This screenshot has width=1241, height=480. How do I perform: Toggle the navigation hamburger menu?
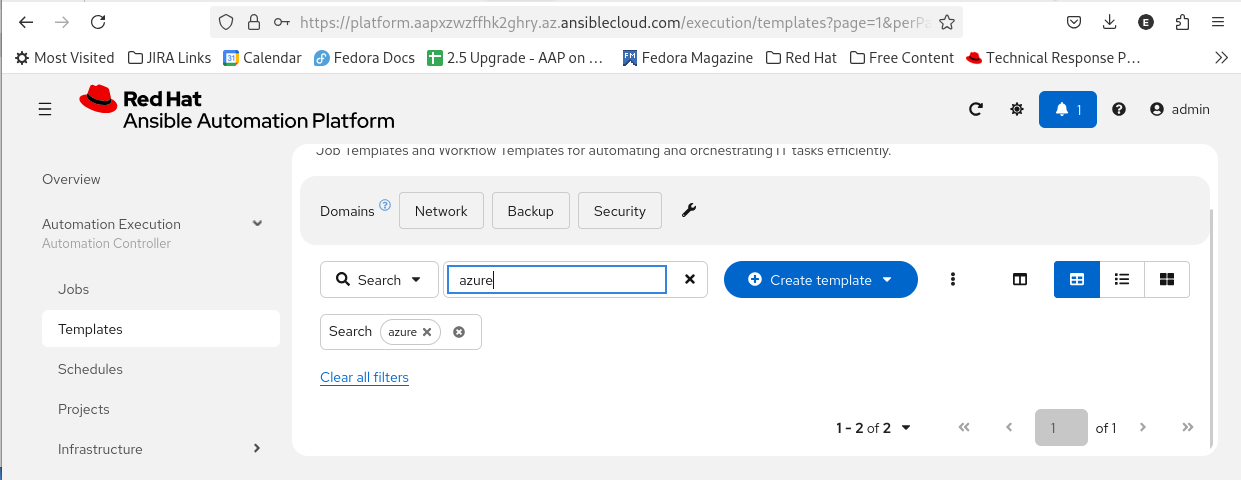coord(45,110)
